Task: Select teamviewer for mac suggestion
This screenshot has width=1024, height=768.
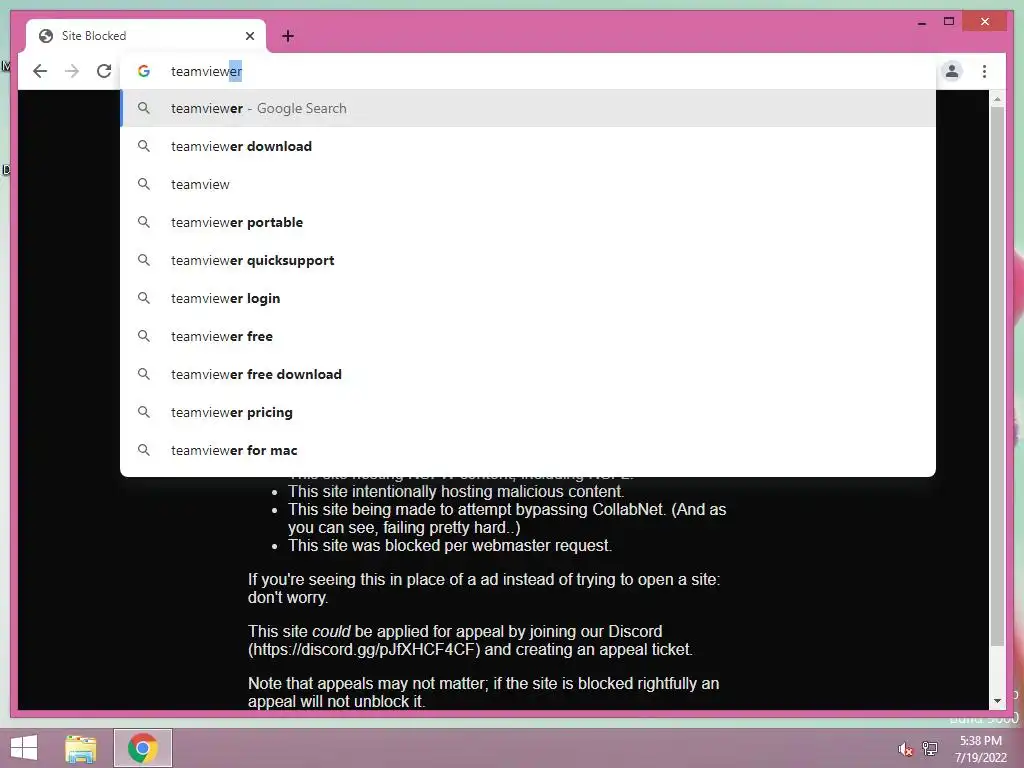Action: [528, 450]
